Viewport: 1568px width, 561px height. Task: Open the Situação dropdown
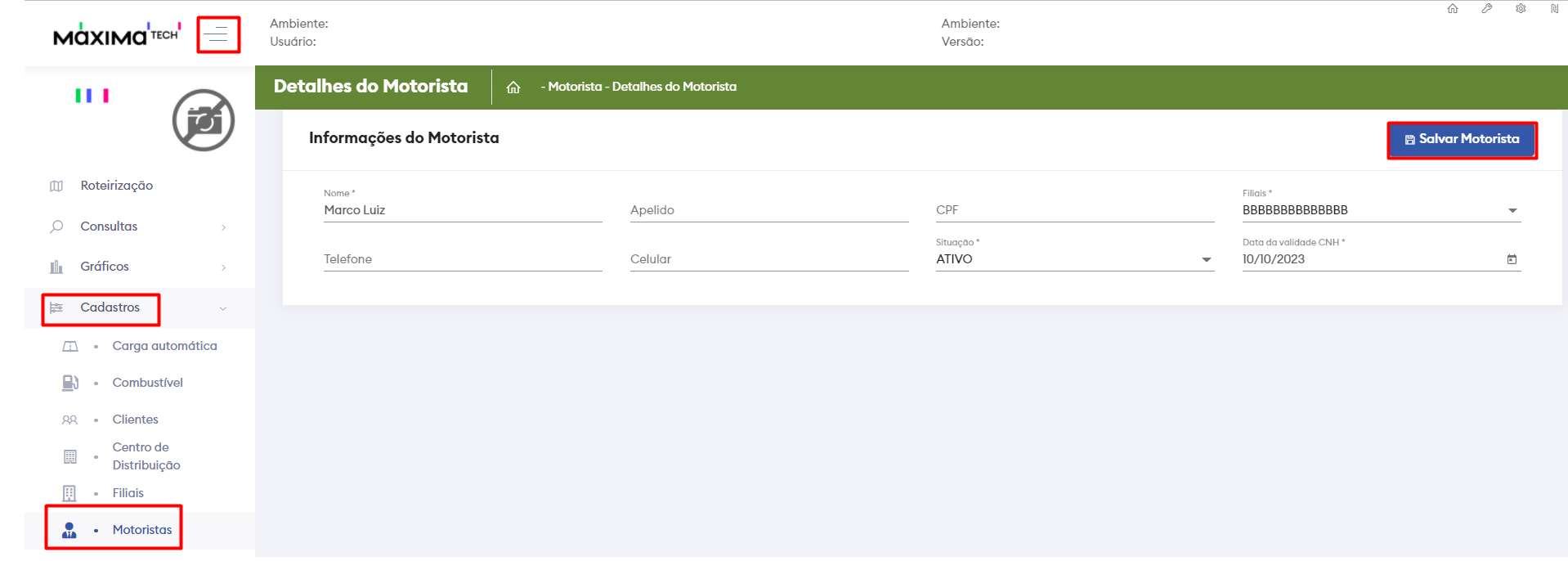click(1206, 260)
